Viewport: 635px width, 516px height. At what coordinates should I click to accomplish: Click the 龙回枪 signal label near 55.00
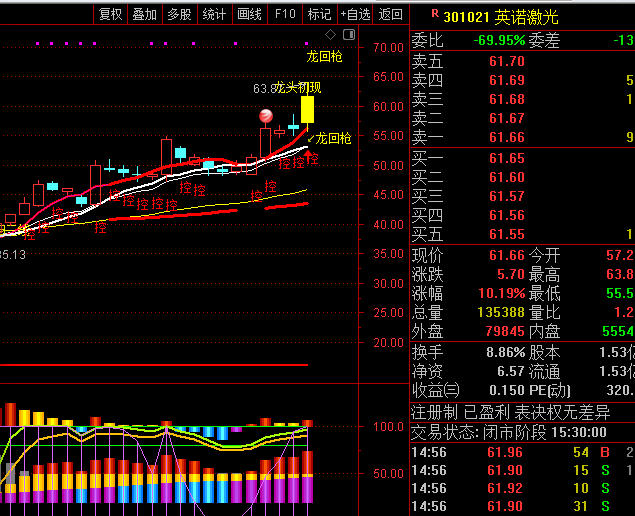pyautogui.click(x=333, y=138)
